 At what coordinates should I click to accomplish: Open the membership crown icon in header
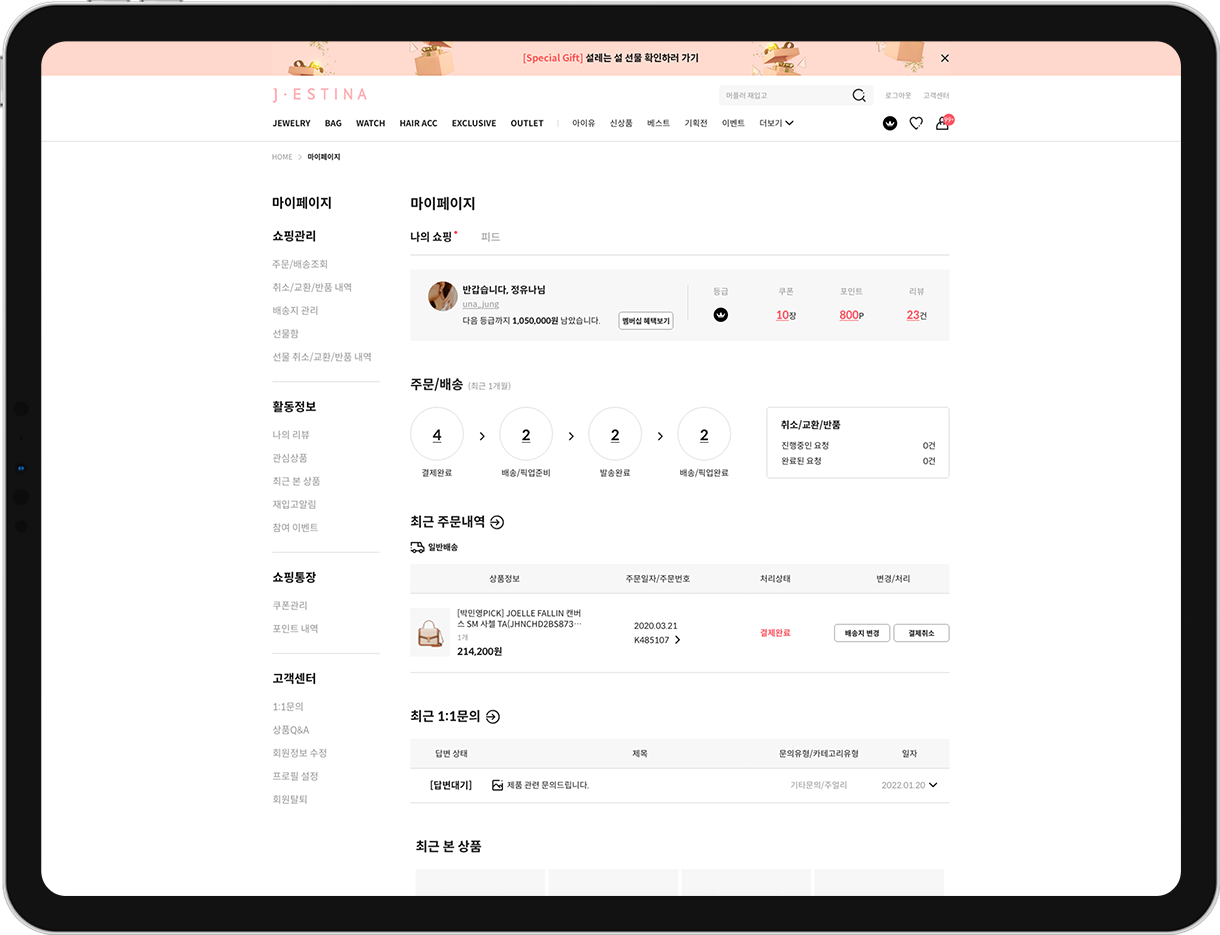(890, 123)
